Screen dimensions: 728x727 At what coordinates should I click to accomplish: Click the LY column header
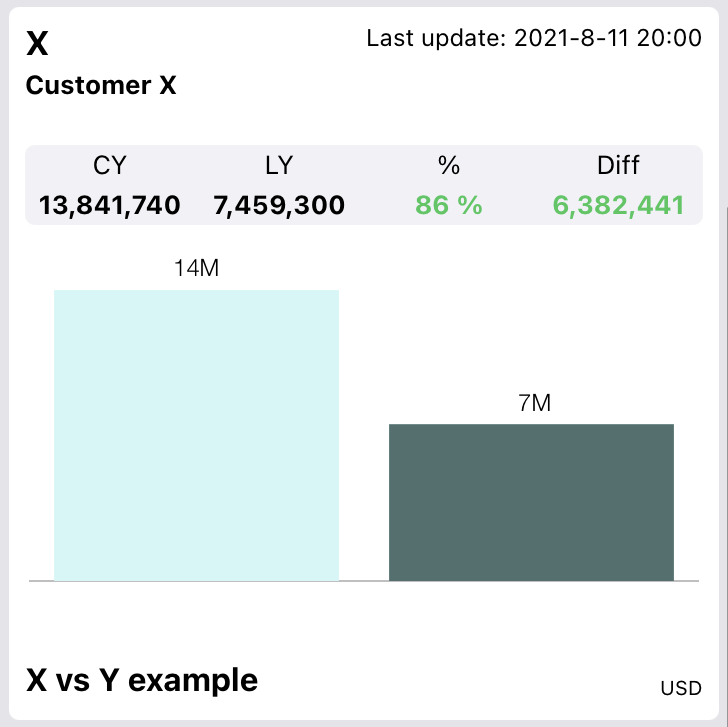click(x=279, y=165)
